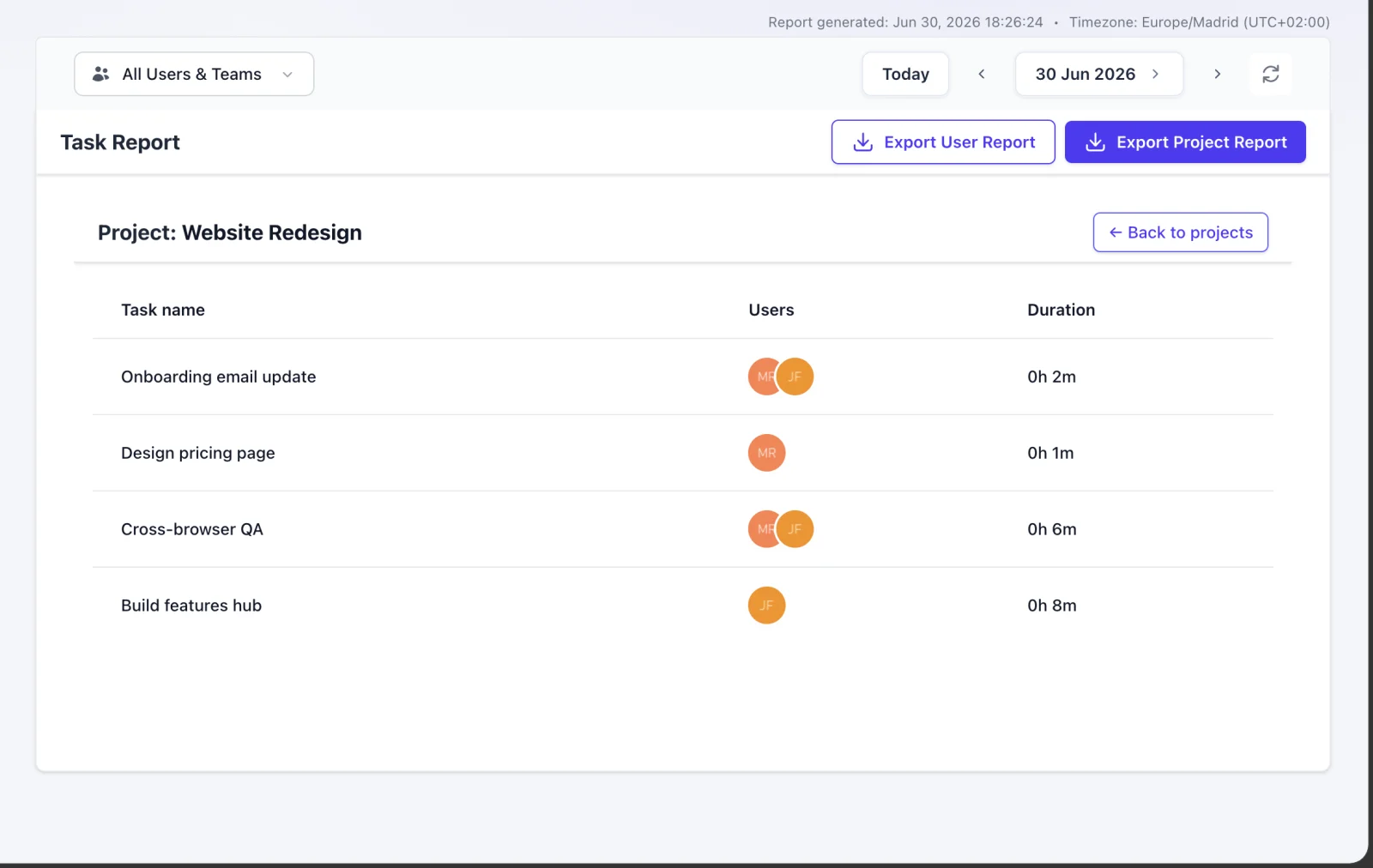Click the 0h 1m duration value
1373x868 pixels.
[1051, 453]
